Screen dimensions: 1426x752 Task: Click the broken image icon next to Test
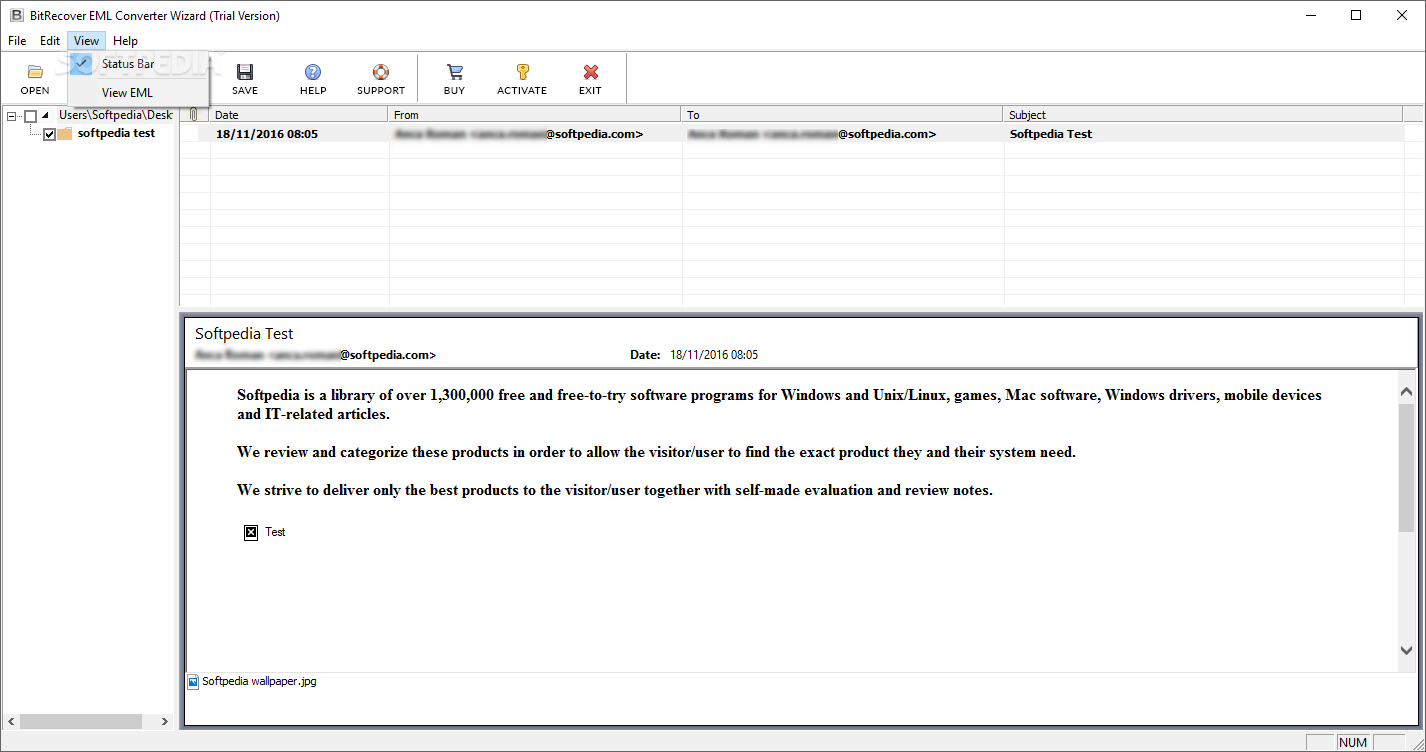[251, 532]
